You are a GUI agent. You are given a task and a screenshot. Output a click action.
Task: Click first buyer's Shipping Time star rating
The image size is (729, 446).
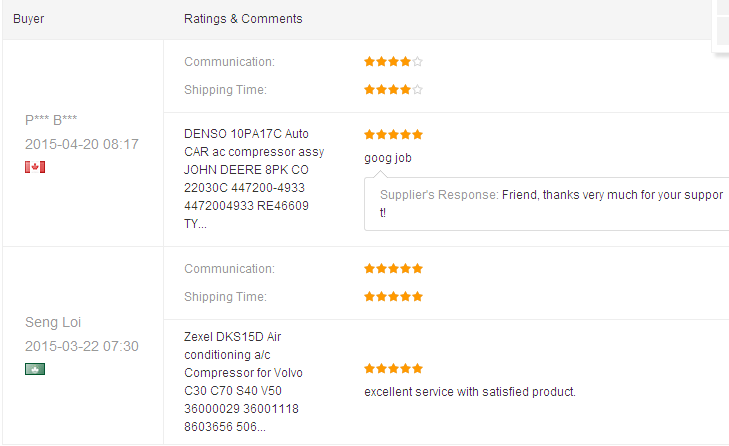click(x=393, y=90)
